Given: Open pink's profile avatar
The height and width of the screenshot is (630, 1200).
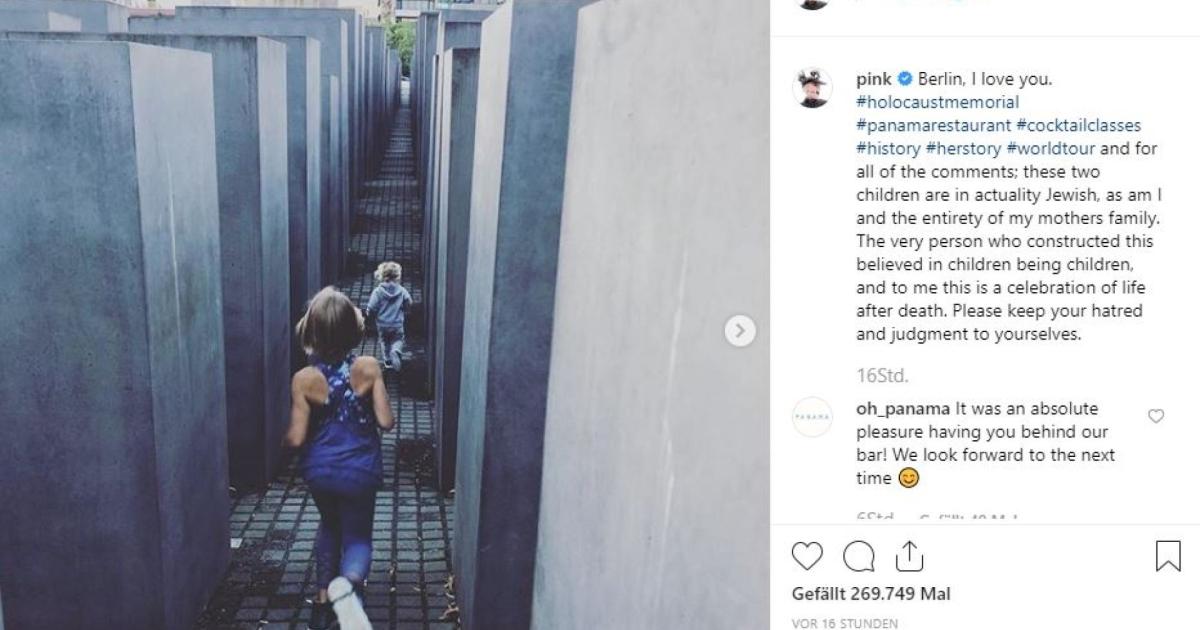Looking at the screenshot, I should pos(812,88).
